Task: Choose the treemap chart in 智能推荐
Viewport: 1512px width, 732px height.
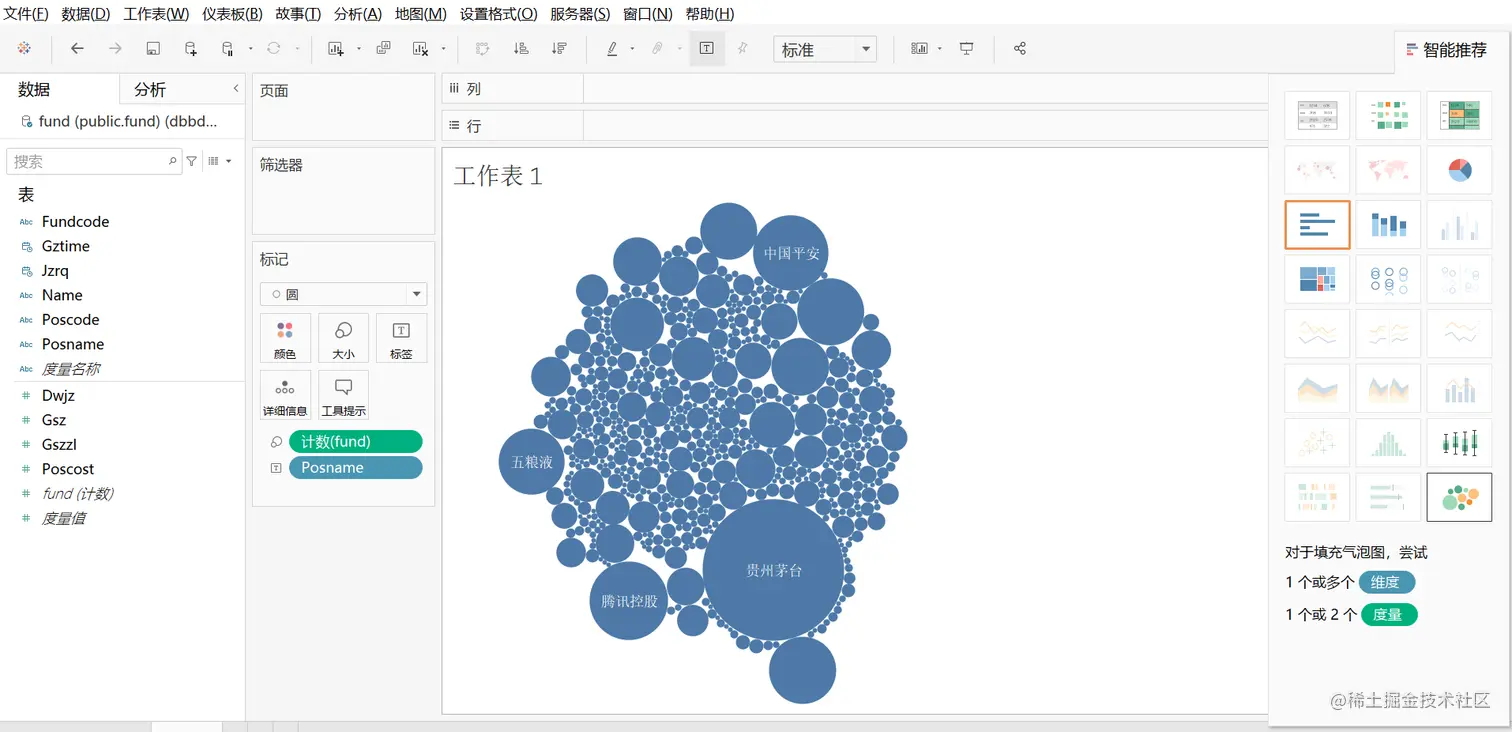Action: pos(1317,279)
